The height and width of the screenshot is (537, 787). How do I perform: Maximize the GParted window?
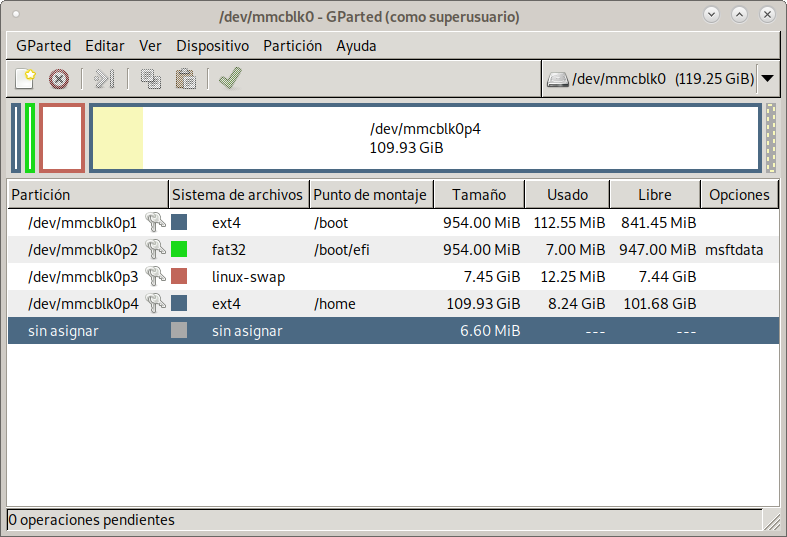(739, 15)
